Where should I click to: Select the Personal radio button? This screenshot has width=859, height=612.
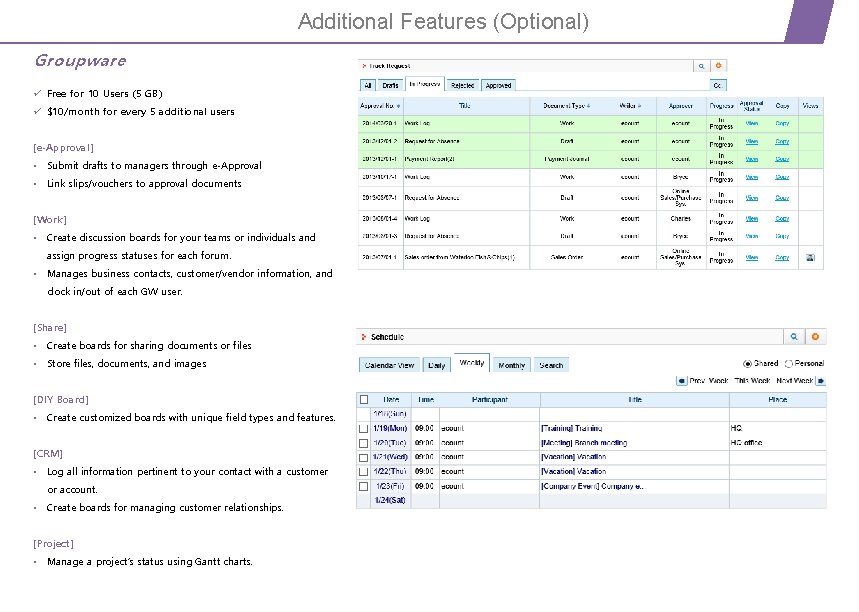tap(789, 364)
